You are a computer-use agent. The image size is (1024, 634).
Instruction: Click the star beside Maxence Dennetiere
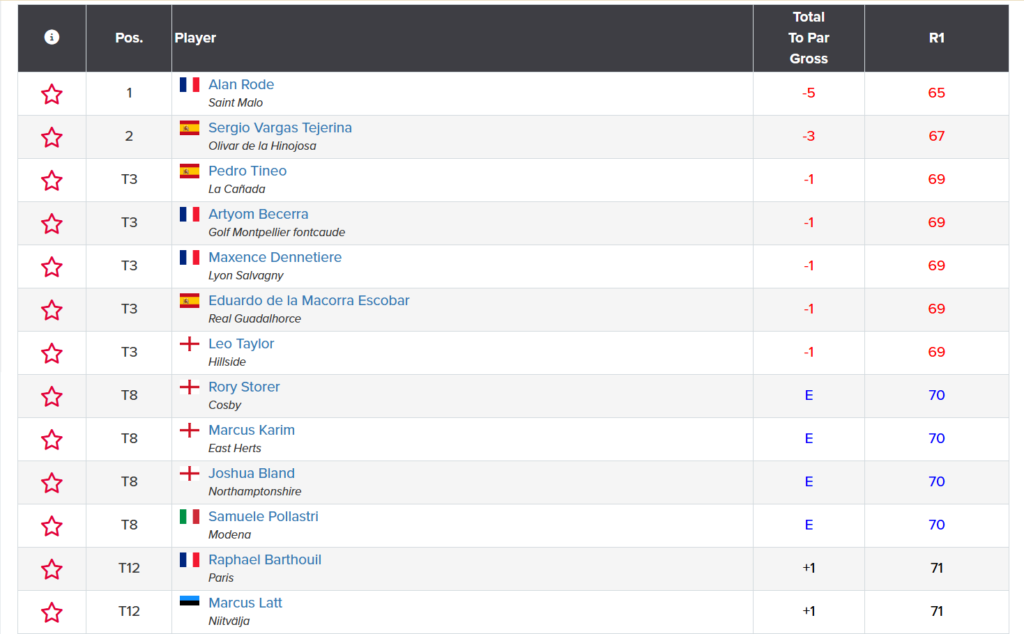[x=52, y=266]
